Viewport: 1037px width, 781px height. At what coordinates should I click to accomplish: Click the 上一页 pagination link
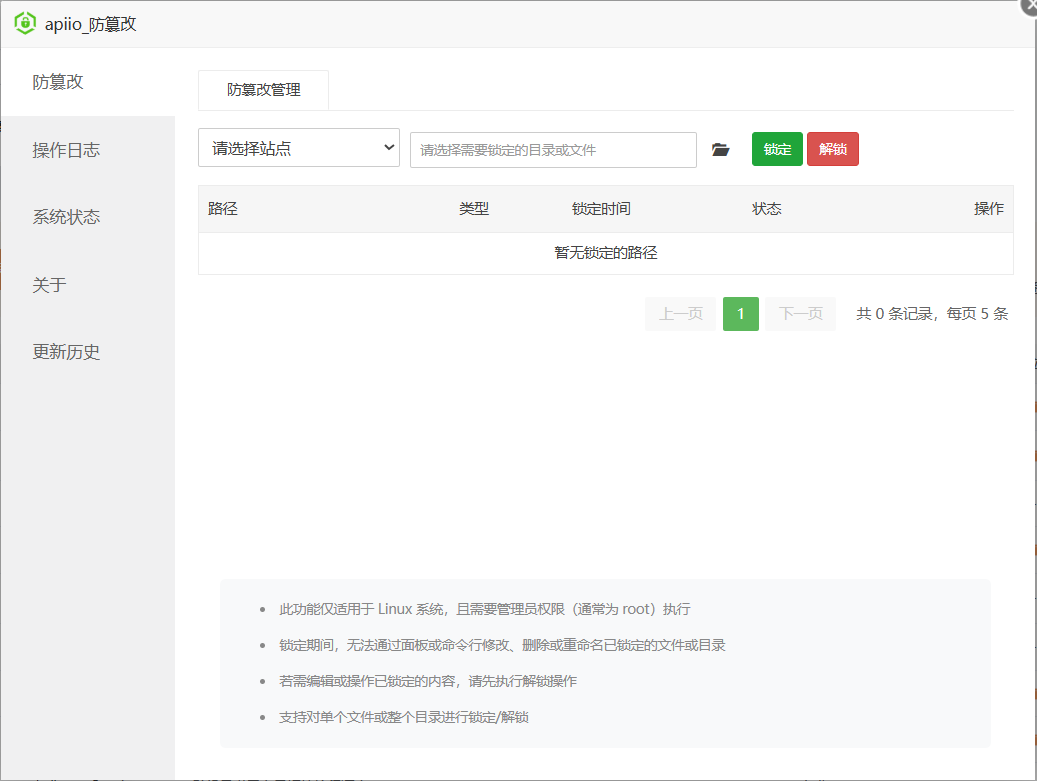pos(680,313)
